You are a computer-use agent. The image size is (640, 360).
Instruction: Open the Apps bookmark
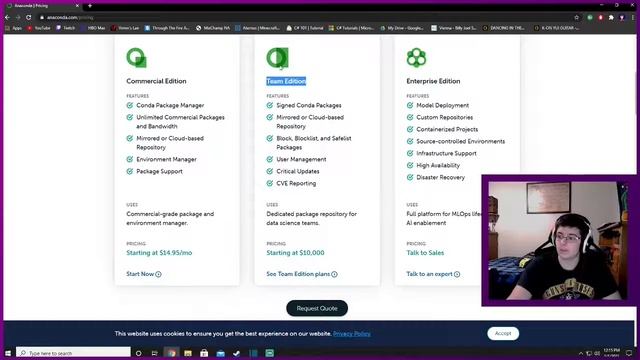[x=13, y=28]
